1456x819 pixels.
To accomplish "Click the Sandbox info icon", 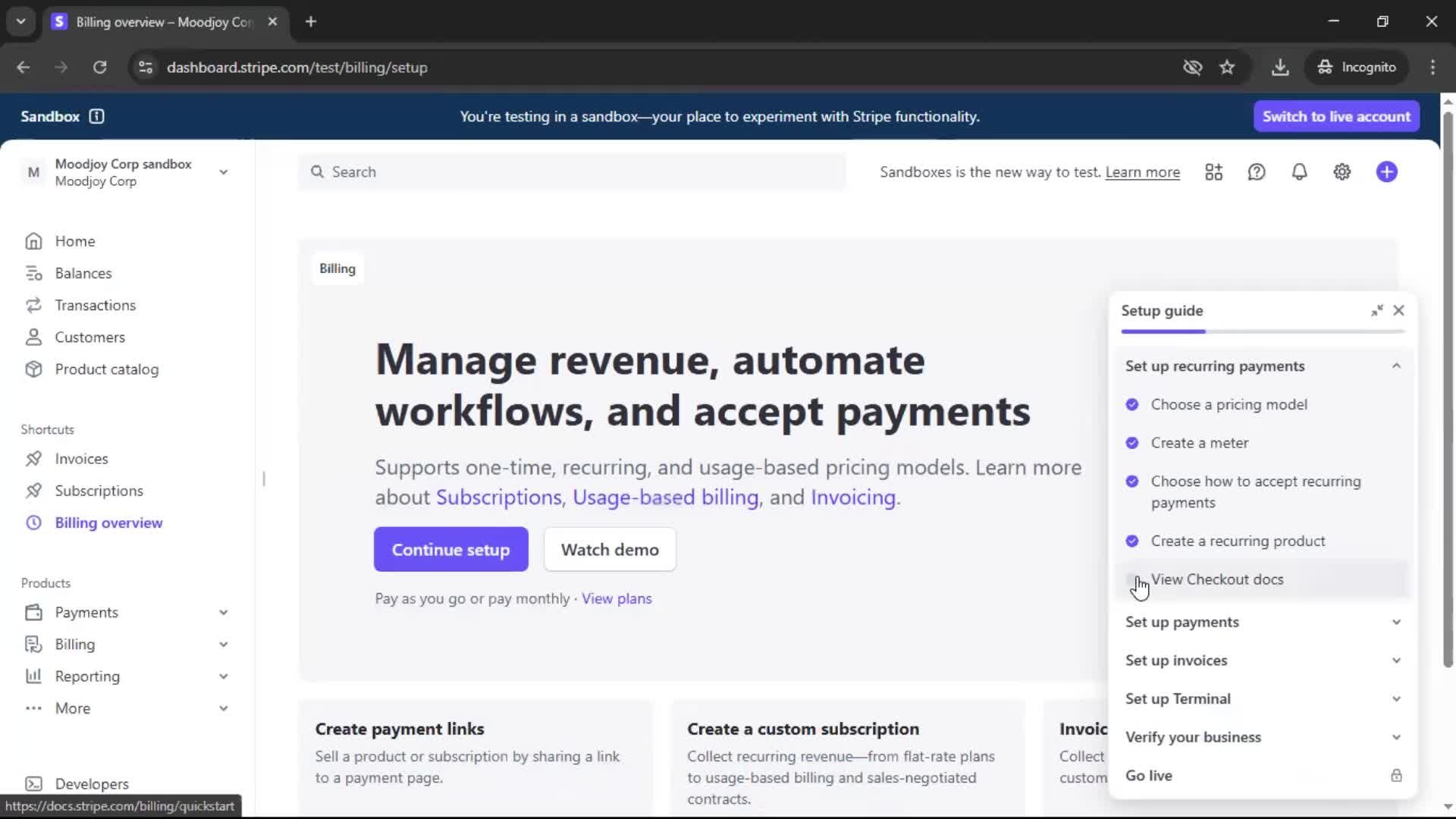I will [x=96, y=117].
